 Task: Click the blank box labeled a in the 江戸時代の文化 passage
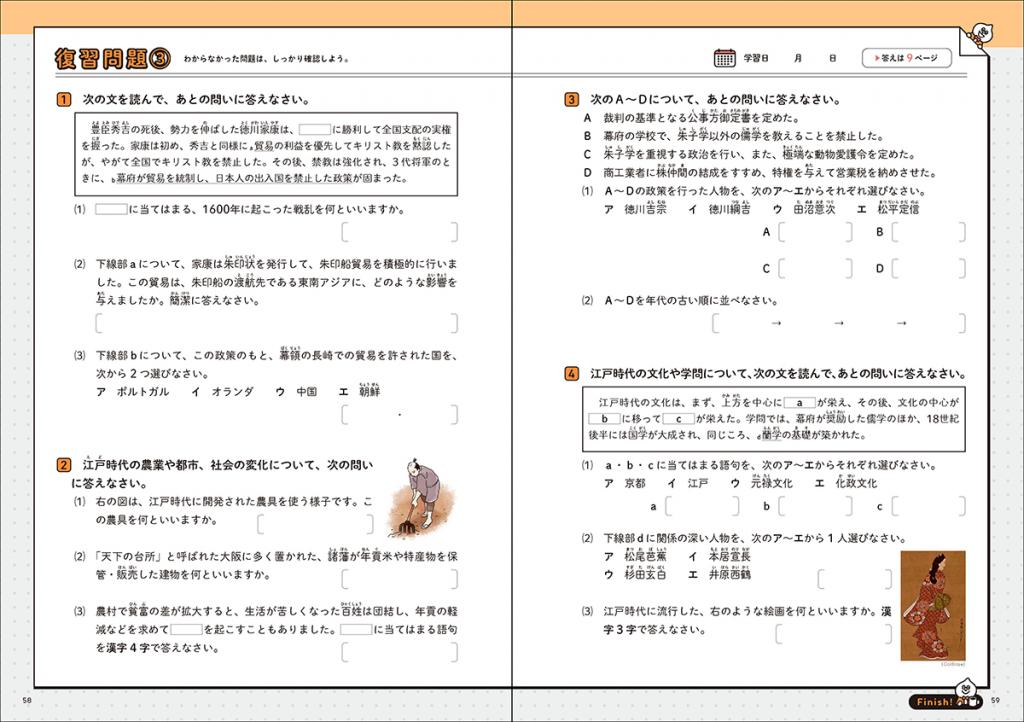point(799,402)
